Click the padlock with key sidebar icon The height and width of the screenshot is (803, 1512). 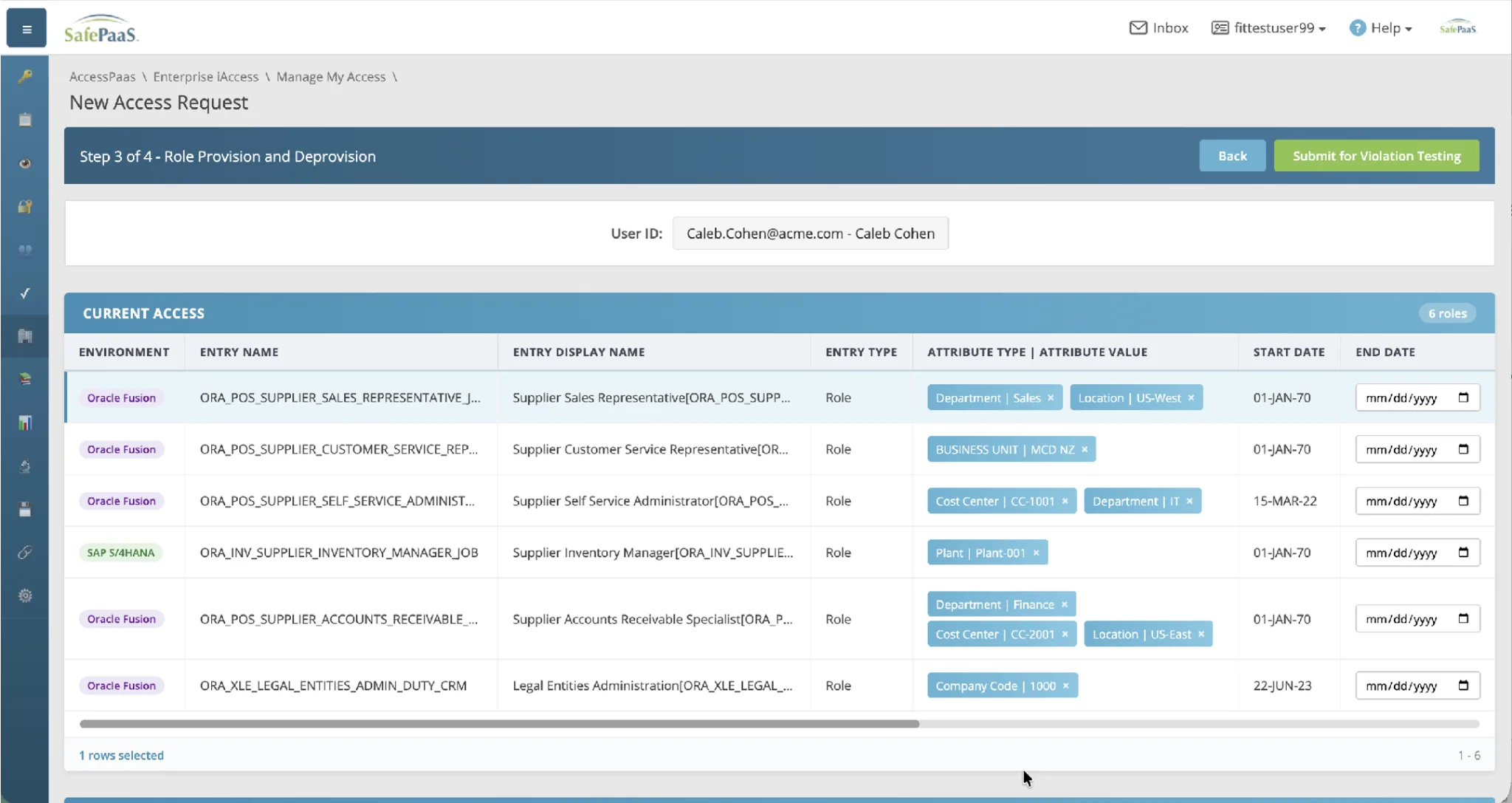pos(25,206)
